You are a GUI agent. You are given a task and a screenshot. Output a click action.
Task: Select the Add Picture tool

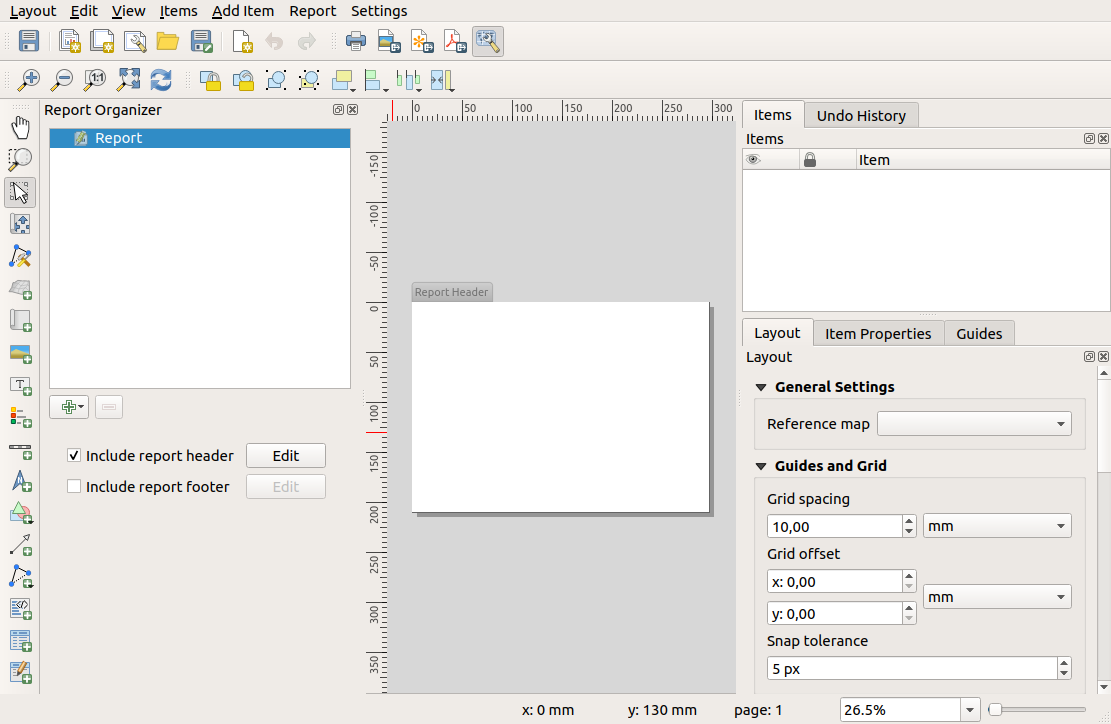click(x=20, y=353)
